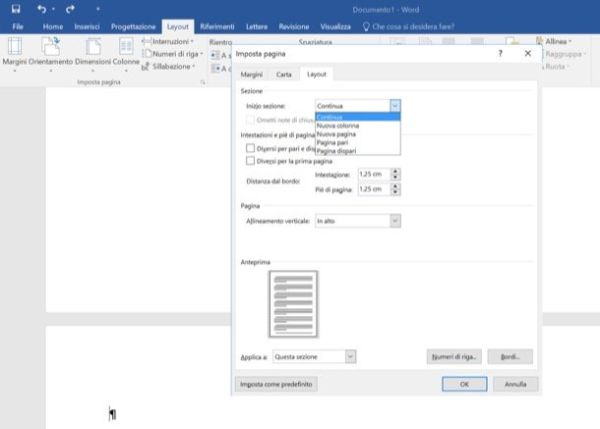Viewport: 600px width, 429px height.
Task: Close the Imposta pagina dialog
Action: (x=528, y=54)
